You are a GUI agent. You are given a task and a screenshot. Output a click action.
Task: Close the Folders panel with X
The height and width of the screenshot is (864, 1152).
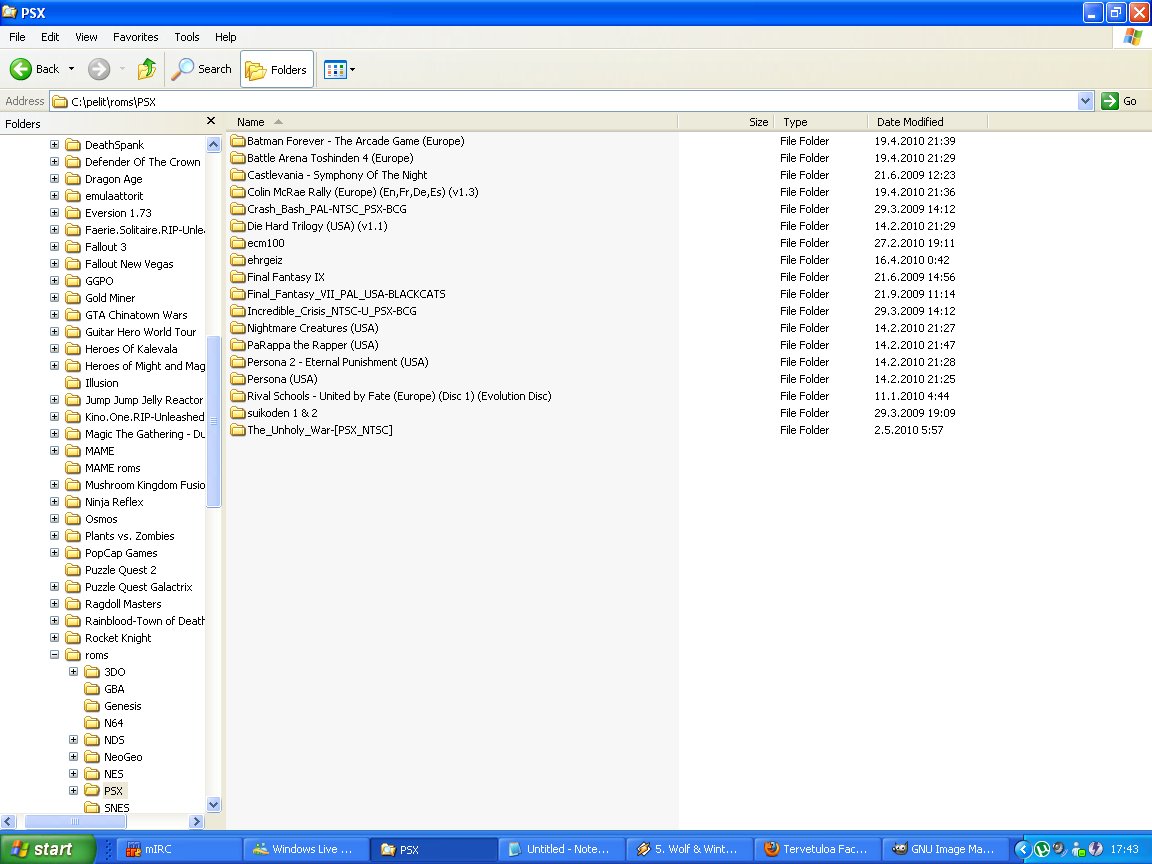point(211,121)
